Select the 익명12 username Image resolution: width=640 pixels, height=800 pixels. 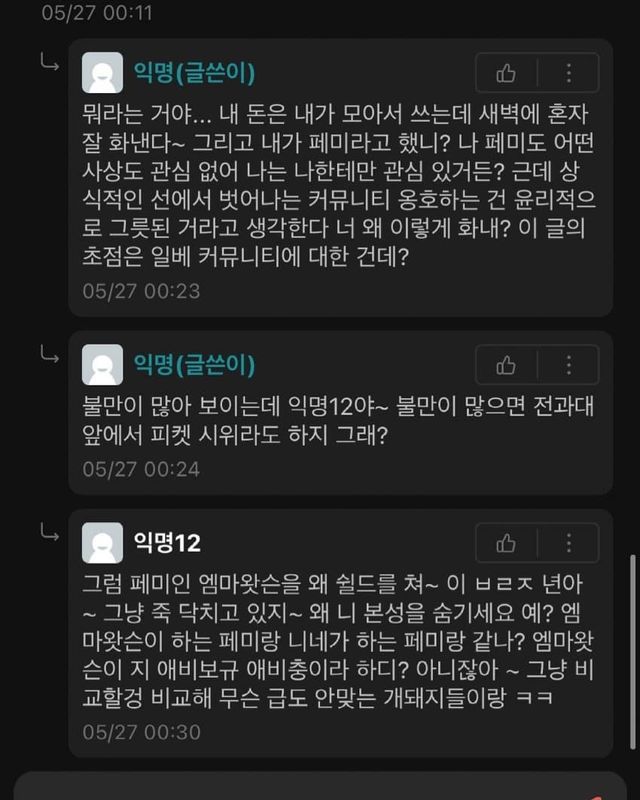(x=167, y=543)
